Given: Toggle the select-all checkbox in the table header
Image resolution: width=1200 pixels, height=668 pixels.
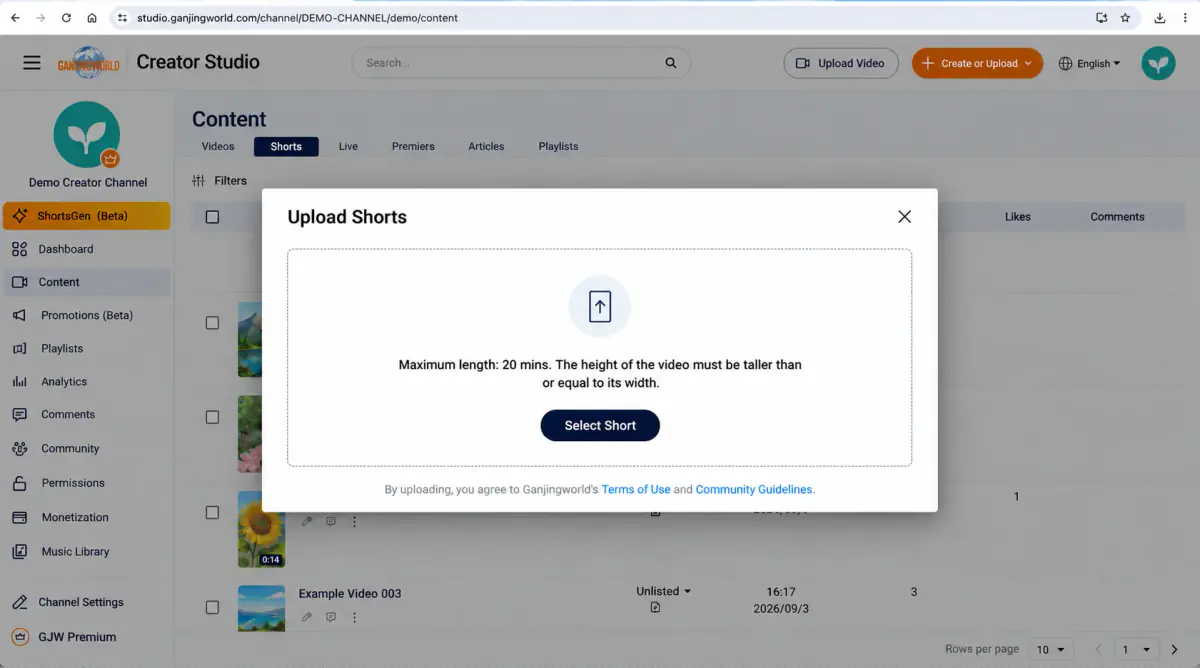Looking at the screenshot, I should tap(212, 217).
